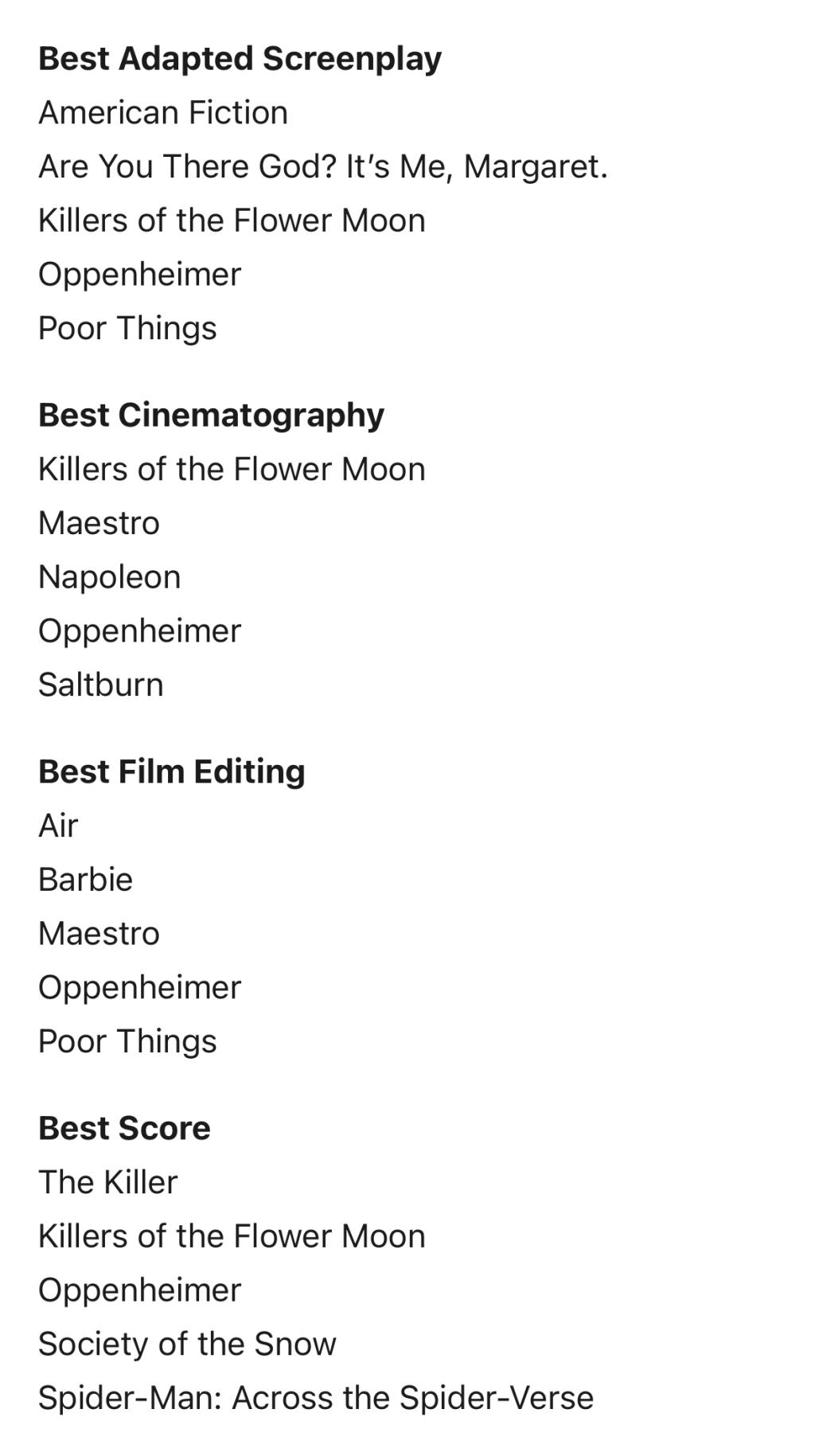Select the Best Score heading
The image size is (815, 1456).
point(124,1128)
